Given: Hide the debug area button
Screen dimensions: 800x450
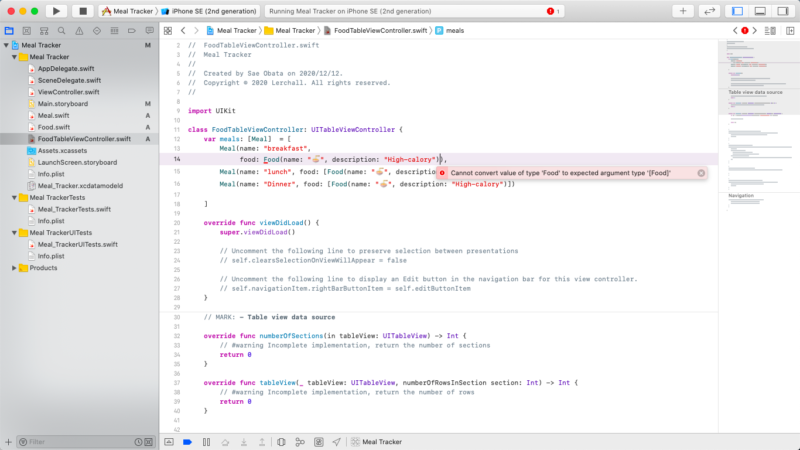Looking at the screenshot, I should tap(169, 442).
